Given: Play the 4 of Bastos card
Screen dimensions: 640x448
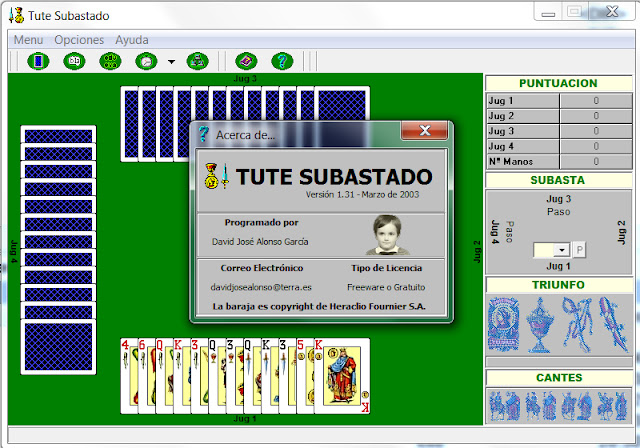Looking at the screenshot, I should [129, 376].
